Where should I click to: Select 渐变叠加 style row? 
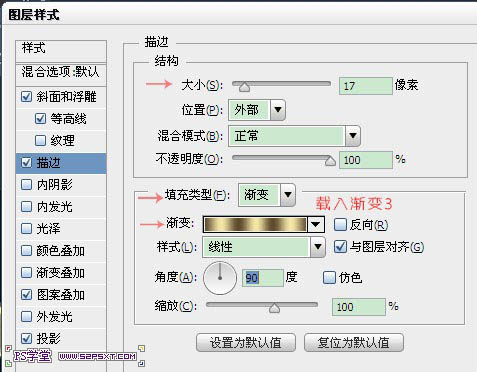(61, 272)
